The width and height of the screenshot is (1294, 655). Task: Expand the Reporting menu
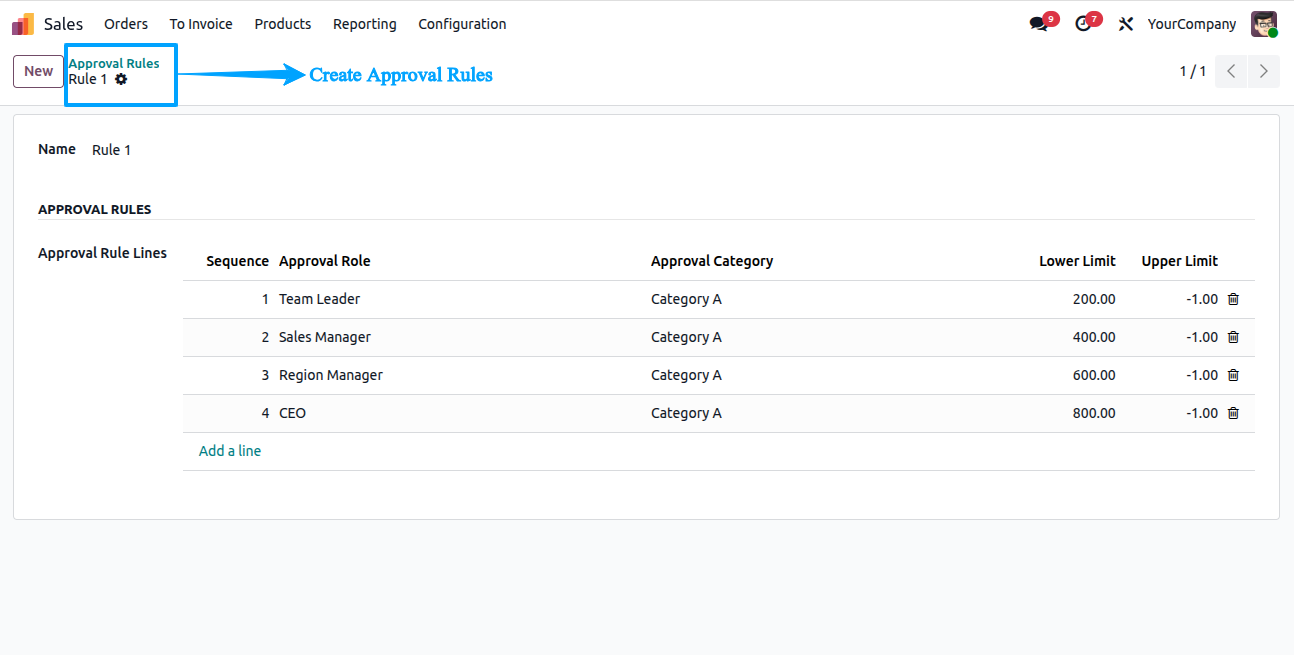point(365,24)
